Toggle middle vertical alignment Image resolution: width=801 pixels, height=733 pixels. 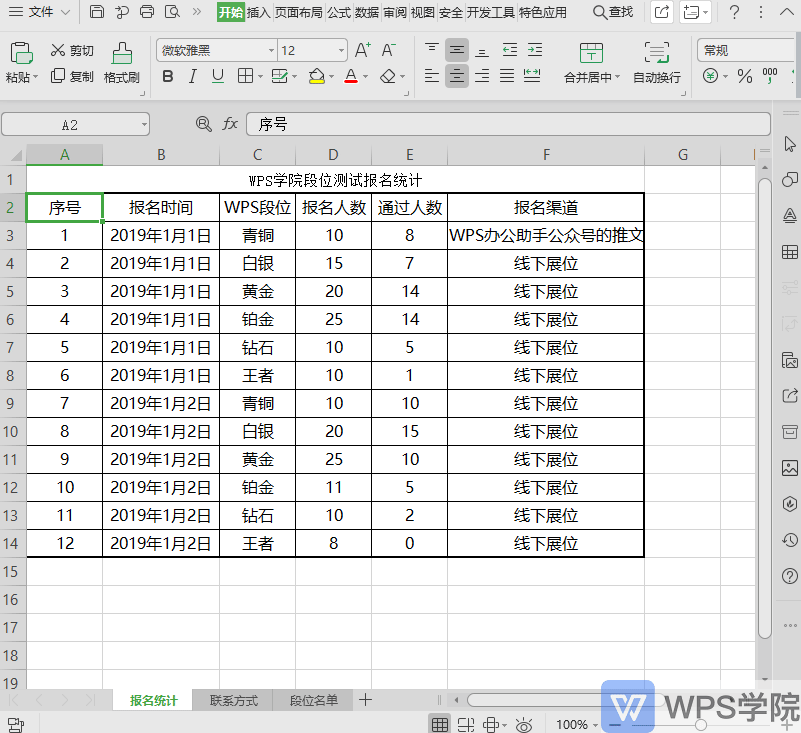(457, 50)
